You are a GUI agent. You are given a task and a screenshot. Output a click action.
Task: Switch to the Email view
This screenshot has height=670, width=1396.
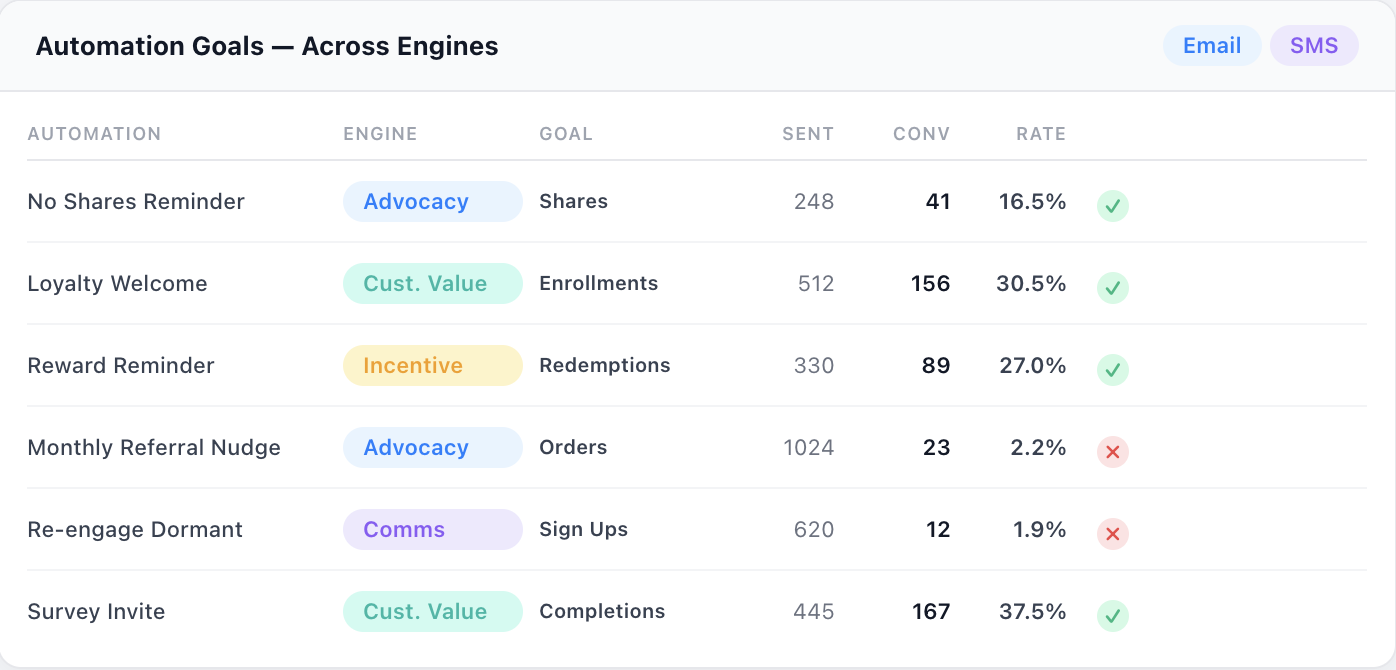(x=1211, y=45)
